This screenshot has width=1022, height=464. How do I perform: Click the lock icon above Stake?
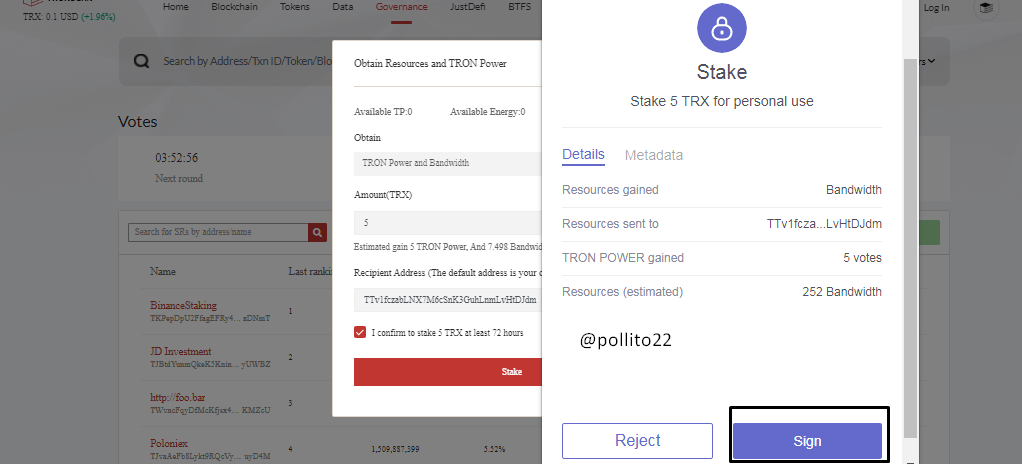(722, 28)
